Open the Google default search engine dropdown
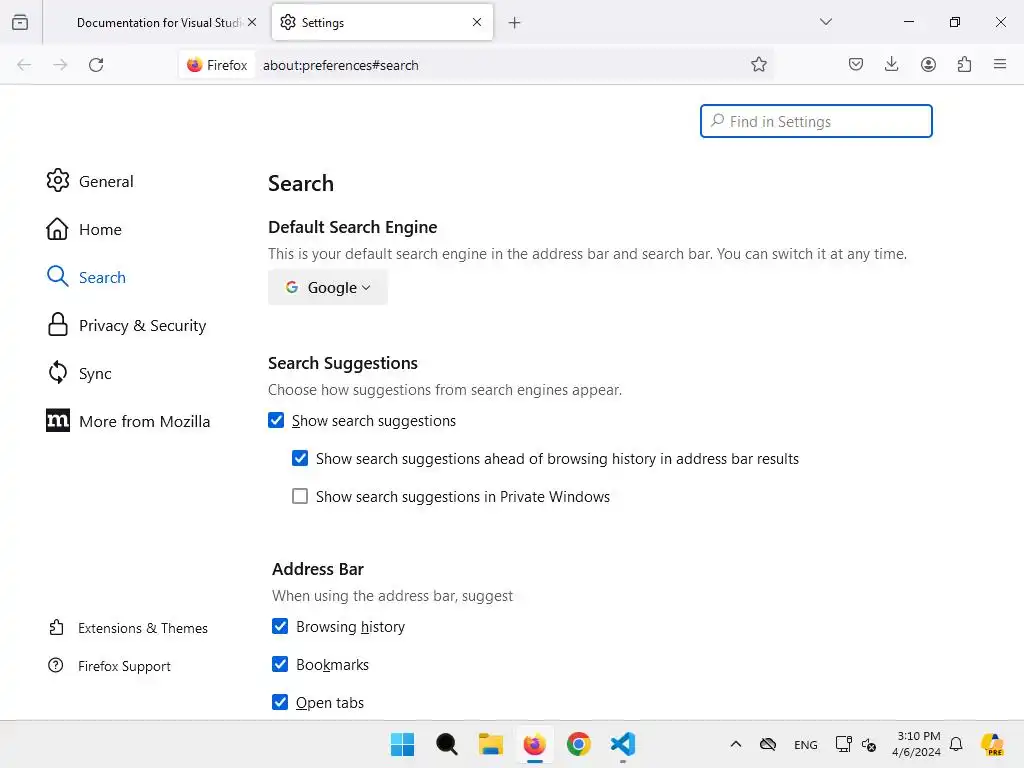 (328, 288)
